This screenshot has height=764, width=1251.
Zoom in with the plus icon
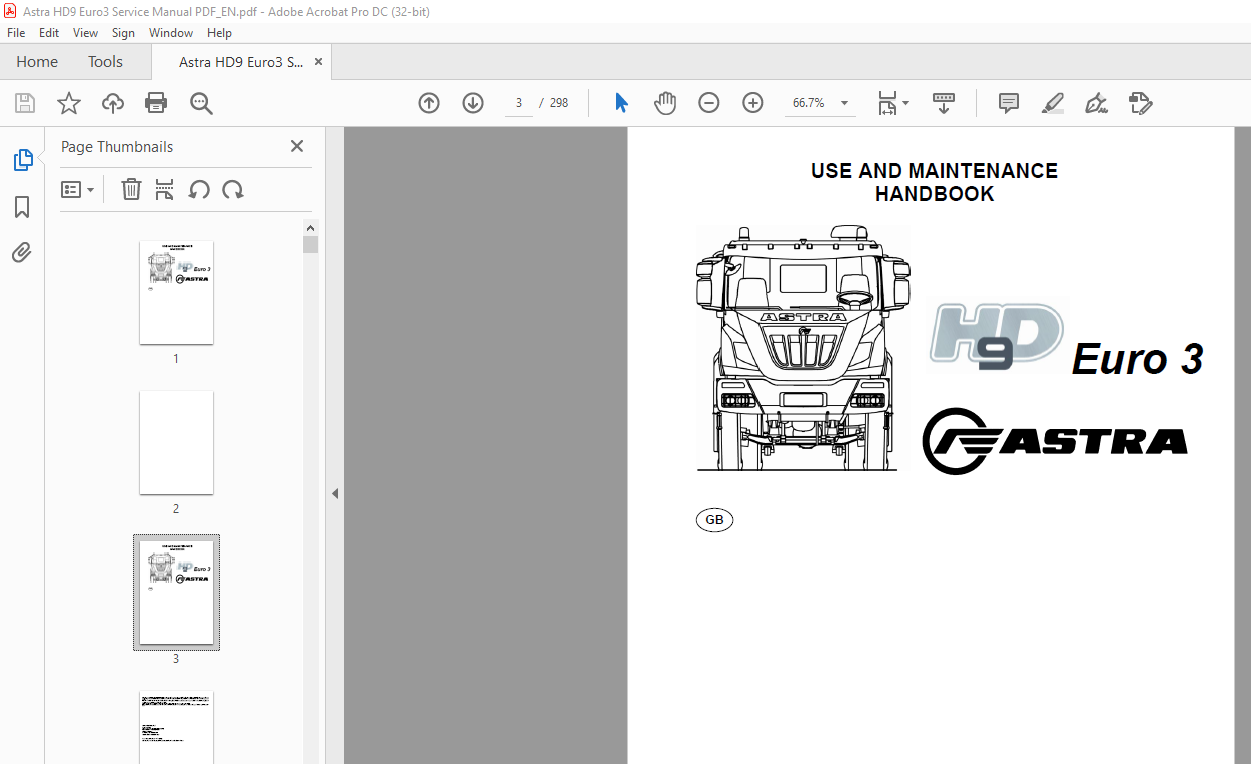pyautogui.click(x=753, y=103)
